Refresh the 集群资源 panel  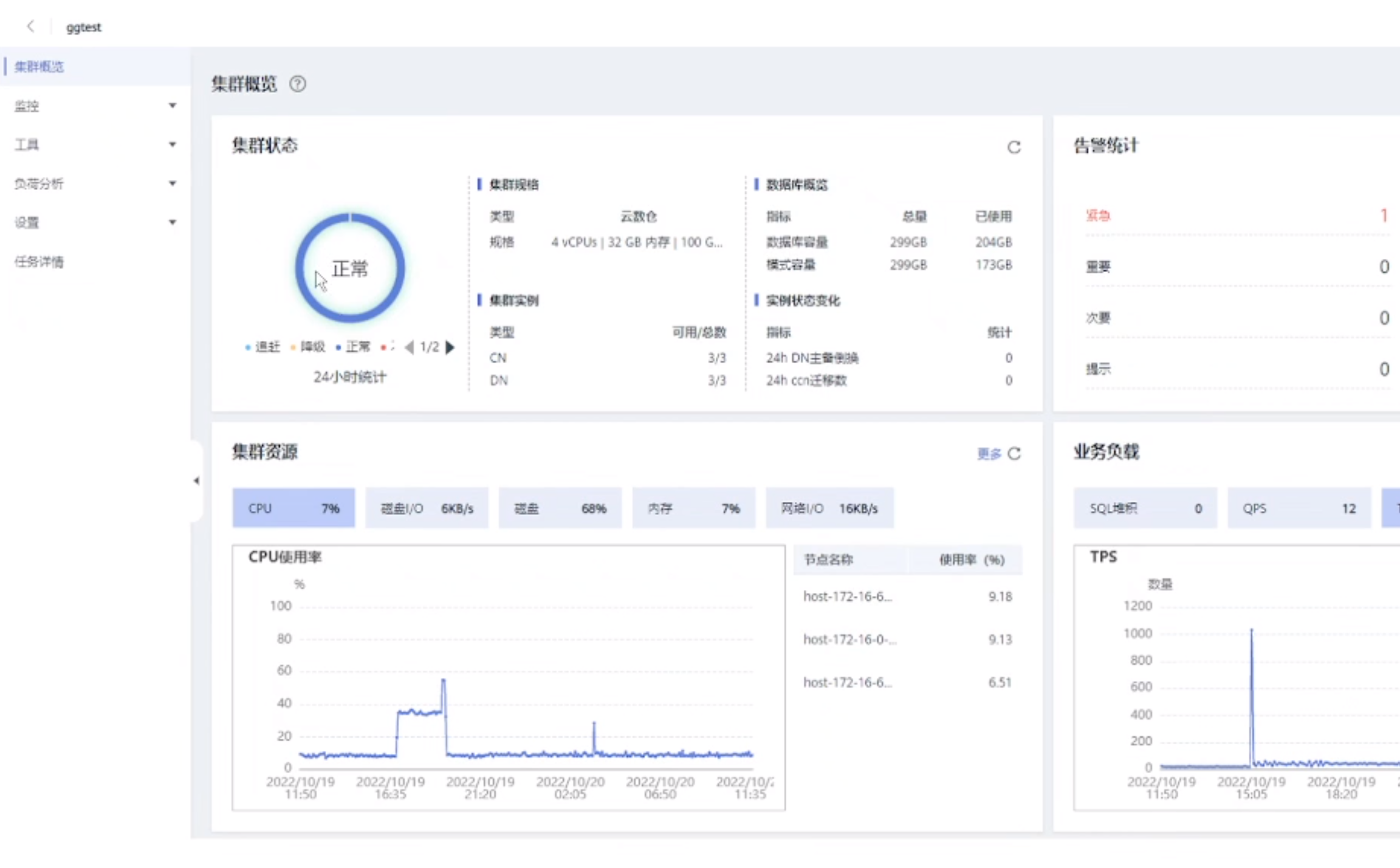1014,454
